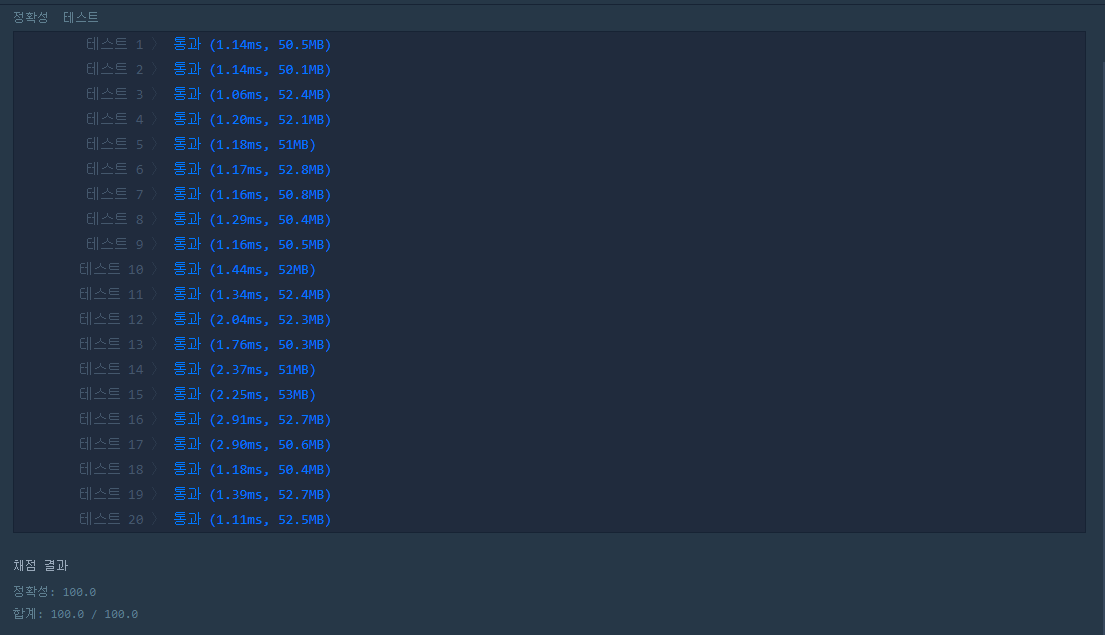Click the 합계: 100.0 / 100.0 line

coord(75,614)
